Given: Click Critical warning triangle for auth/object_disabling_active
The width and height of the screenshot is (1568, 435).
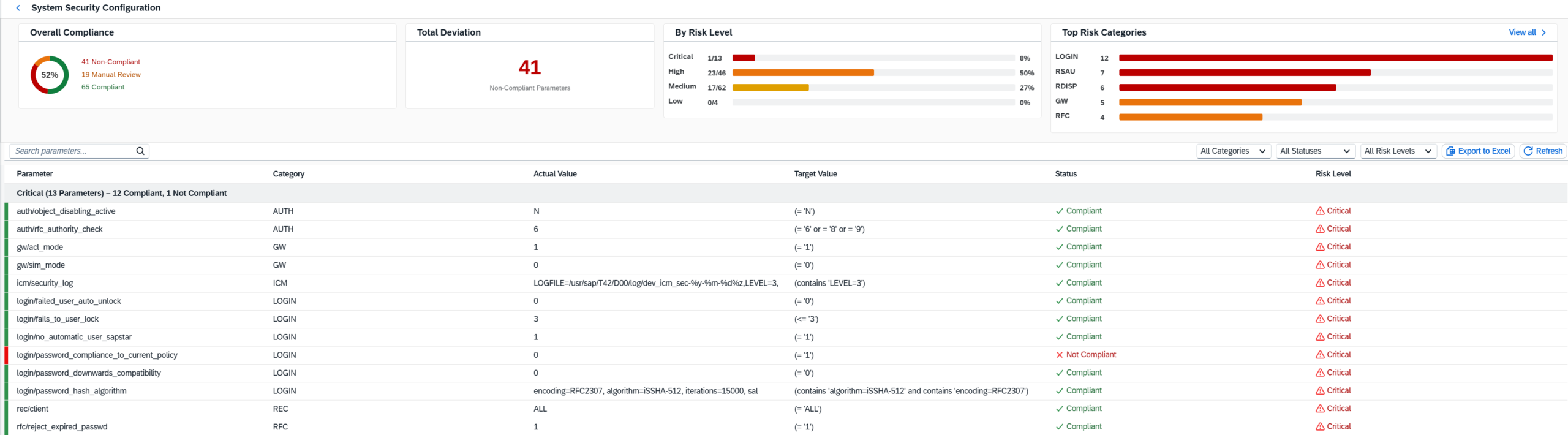Looking at the screenshot, I should (x=1320, y=211).
